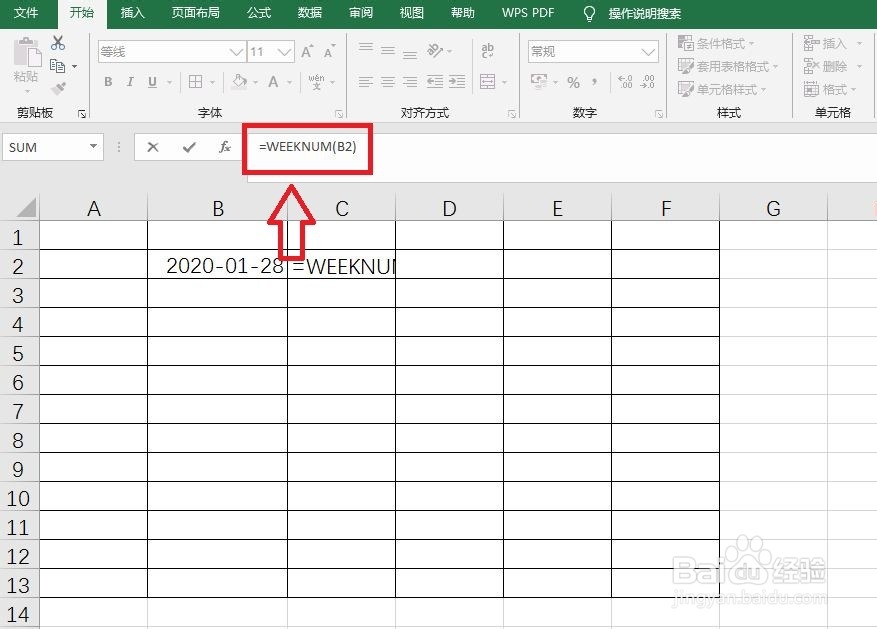877x629 pixels.
Task: Toggle bold formatting B button
Action: coord(108,82)
